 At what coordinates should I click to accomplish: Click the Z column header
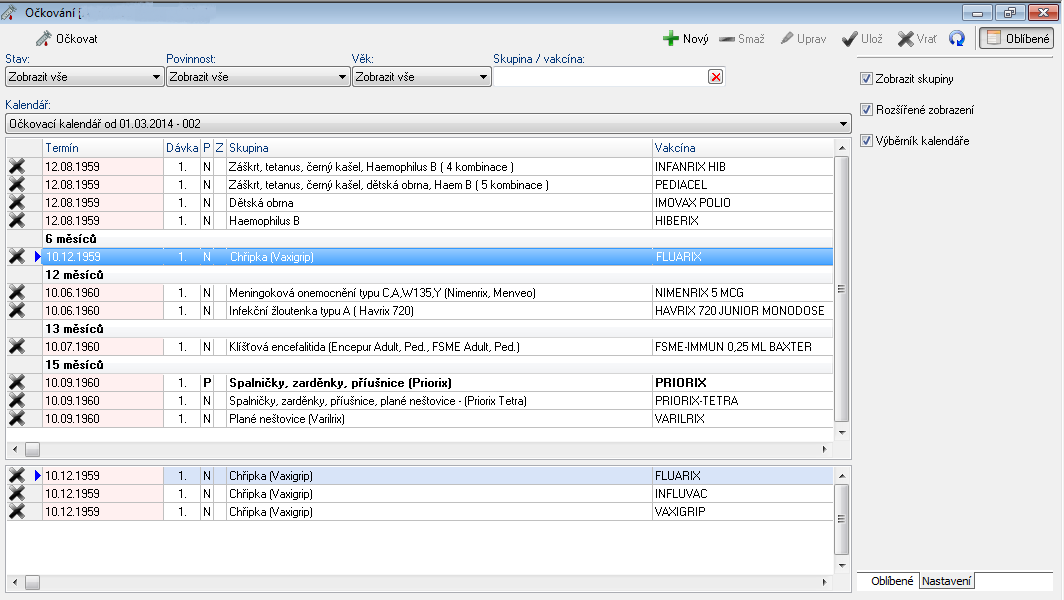coord(219,148)
